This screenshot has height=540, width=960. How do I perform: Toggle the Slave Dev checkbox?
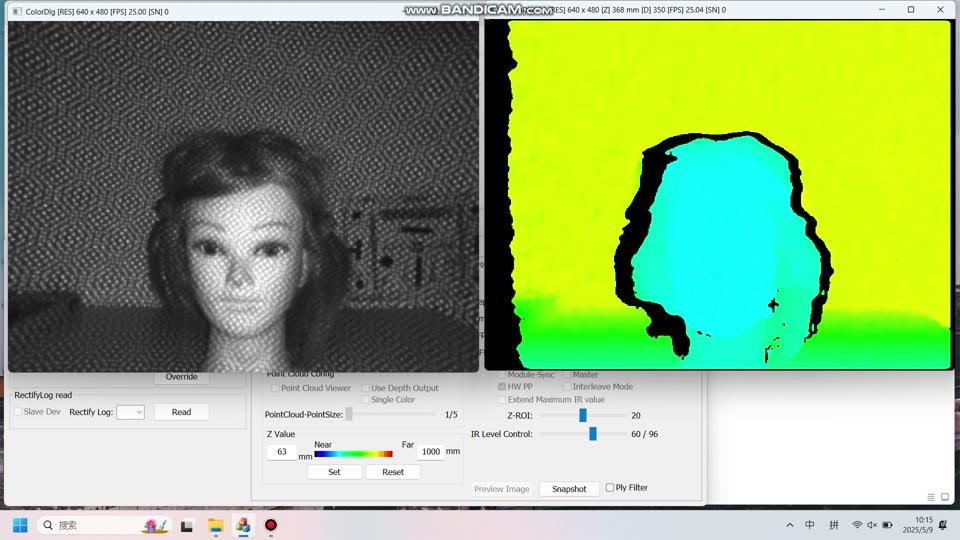pyautogui.click(x=18, y=411)
